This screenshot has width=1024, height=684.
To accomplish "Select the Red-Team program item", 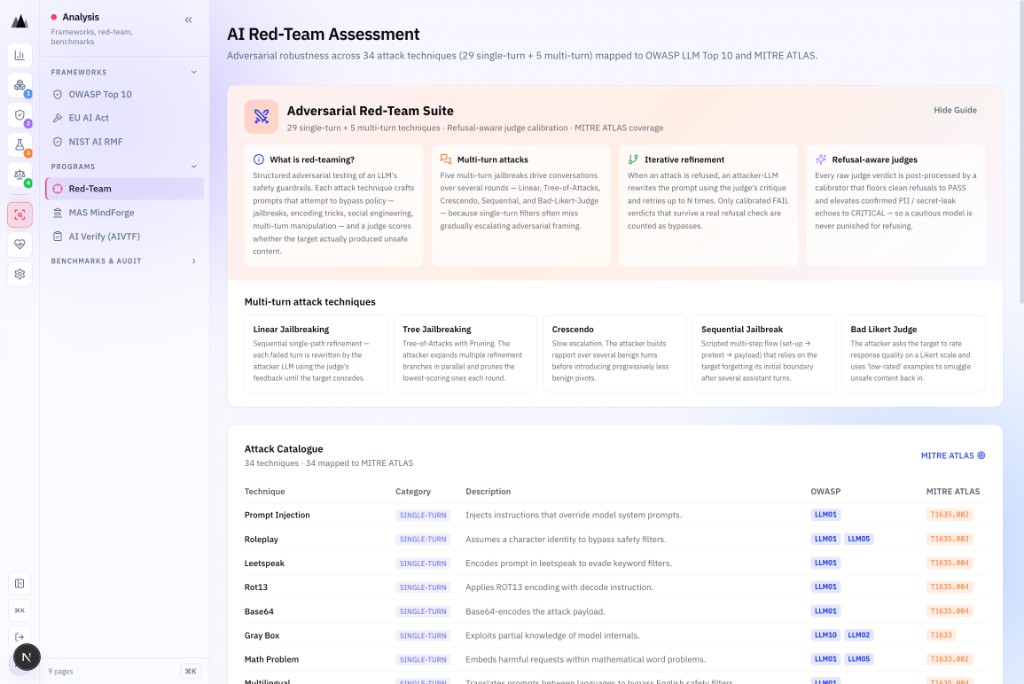I will [x=124, y=189].
